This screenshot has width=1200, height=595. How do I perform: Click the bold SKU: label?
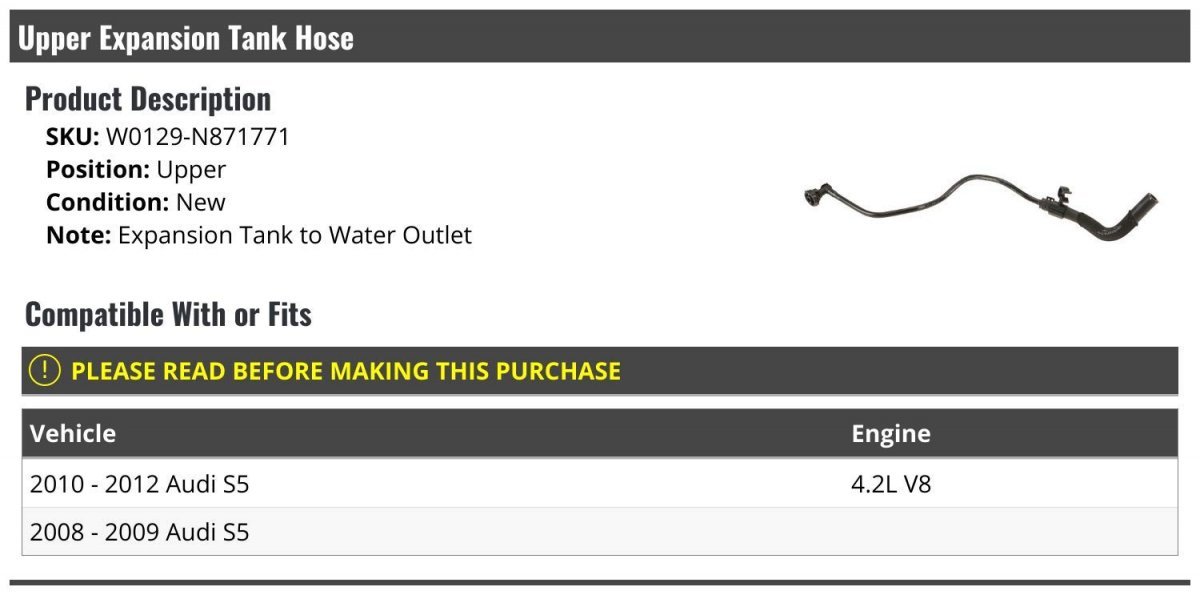pos(73,137)
